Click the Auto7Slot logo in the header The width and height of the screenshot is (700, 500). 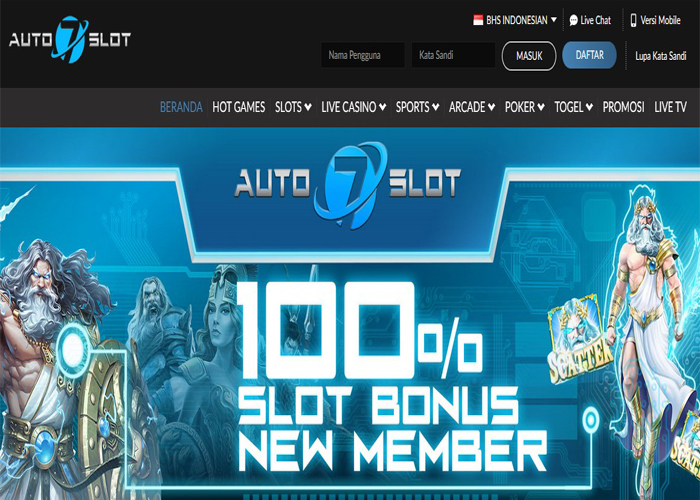[x=70, y=39]
